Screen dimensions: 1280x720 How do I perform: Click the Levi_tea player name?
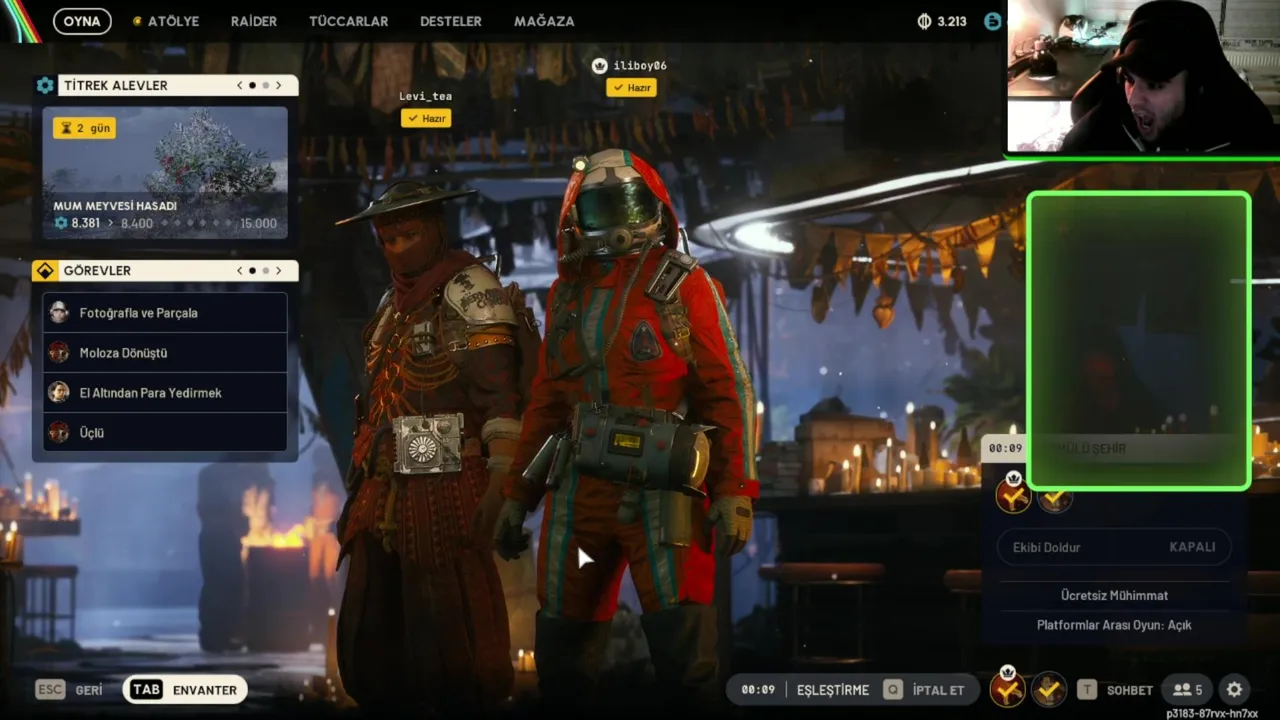[425, 96]
